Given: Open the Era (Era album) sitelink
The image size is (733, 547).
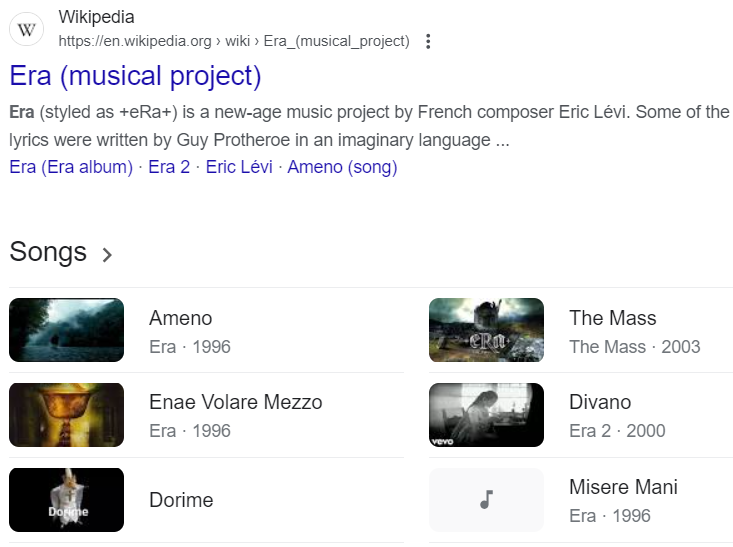Looking at the screenshot, I should (71, 167).
